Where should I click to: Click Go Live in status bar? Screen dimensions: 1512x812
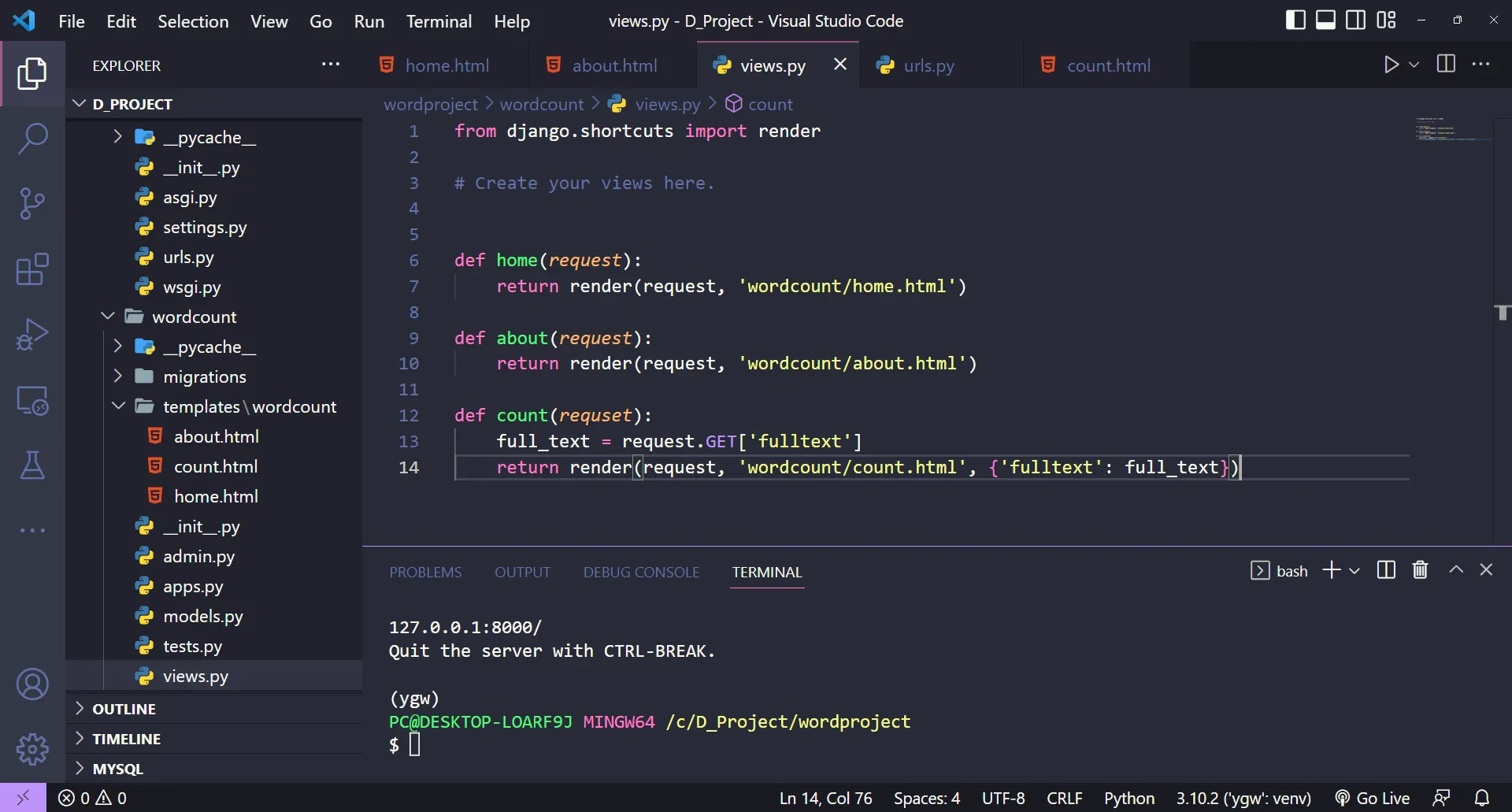point(1373,799)
